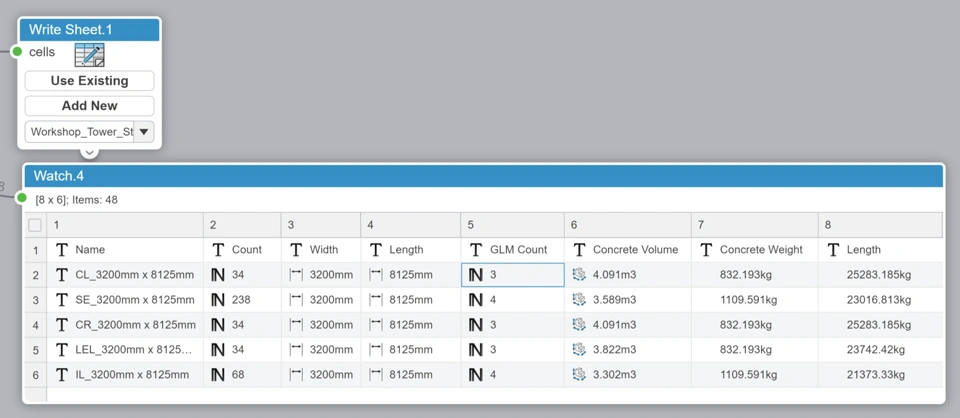Viewport: 960px width, 418px height.
Task: Select the Workshop_Tower_St combo box field
Action: 89,132
